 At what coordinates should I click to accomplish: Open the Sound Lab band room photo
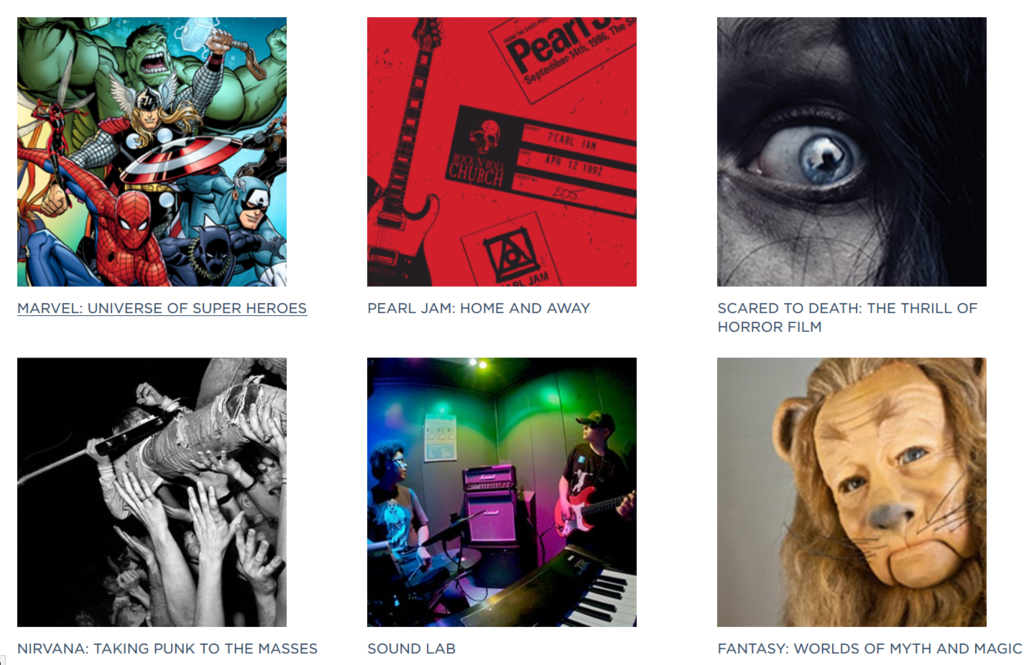502,492
